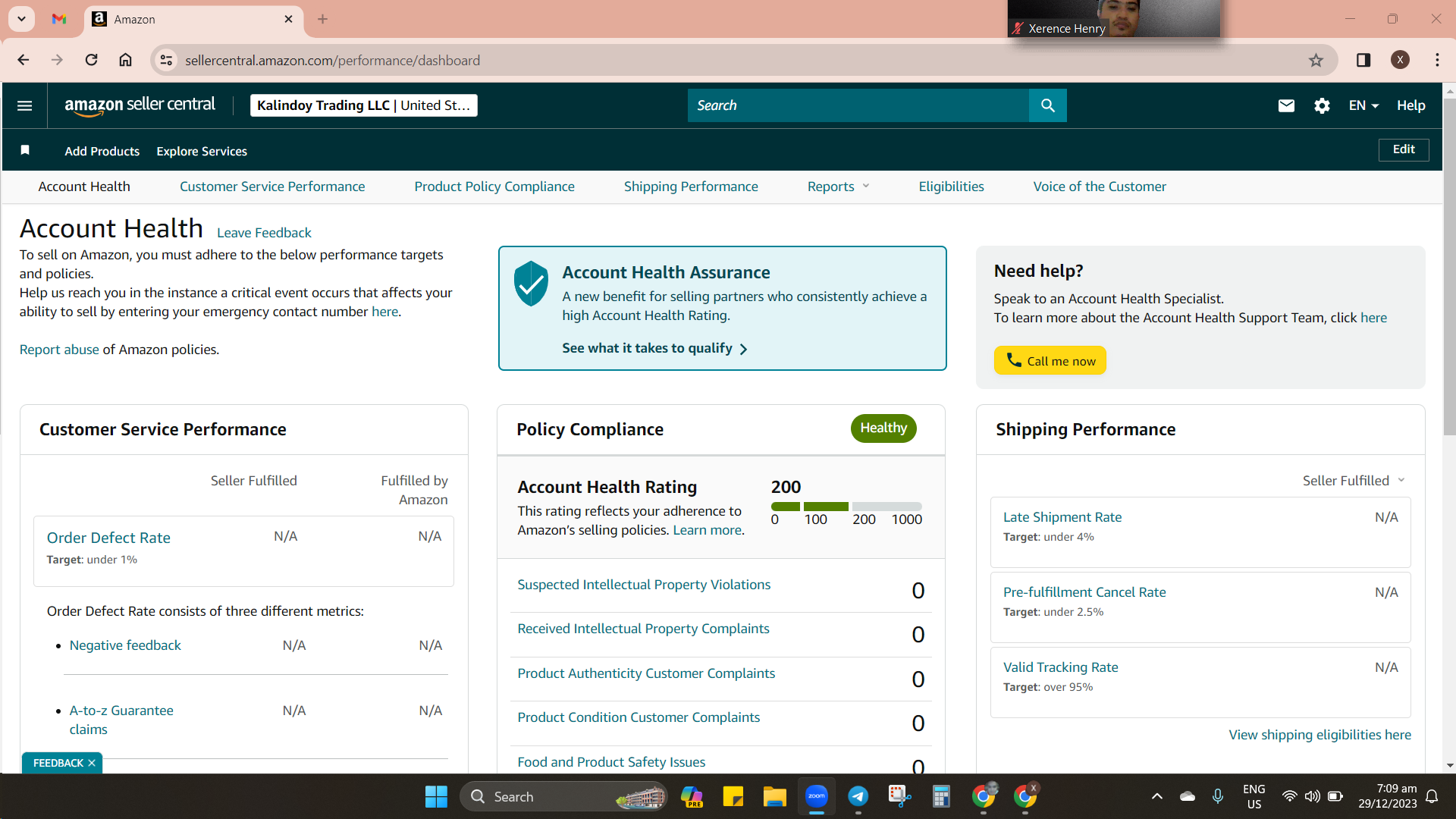Open the Negative feedback link
Viewport: 1456px width, 819px height.
click(x=125, y=645)
